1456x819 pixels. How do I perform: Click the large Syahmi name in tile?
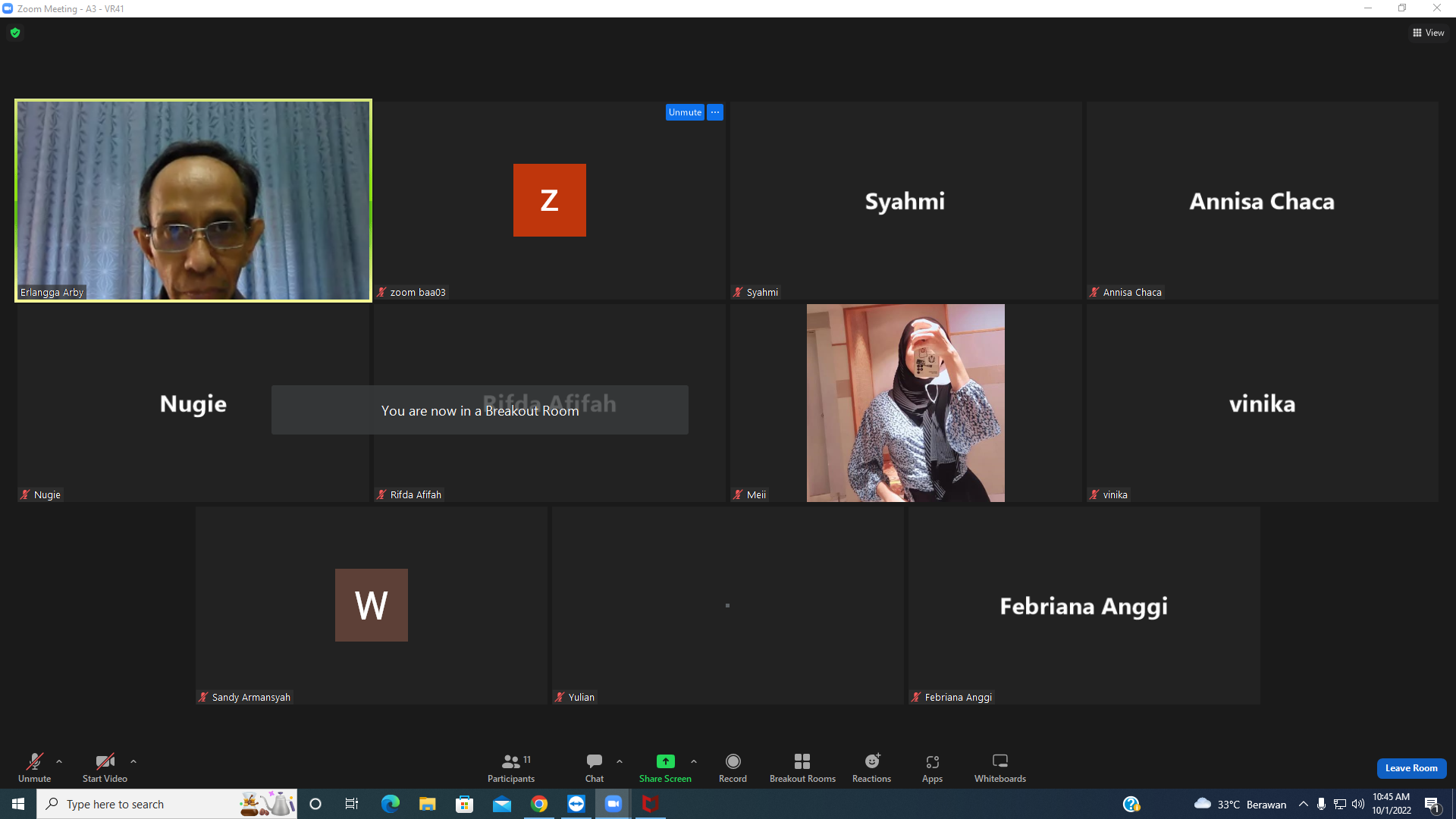pos(905,201)
